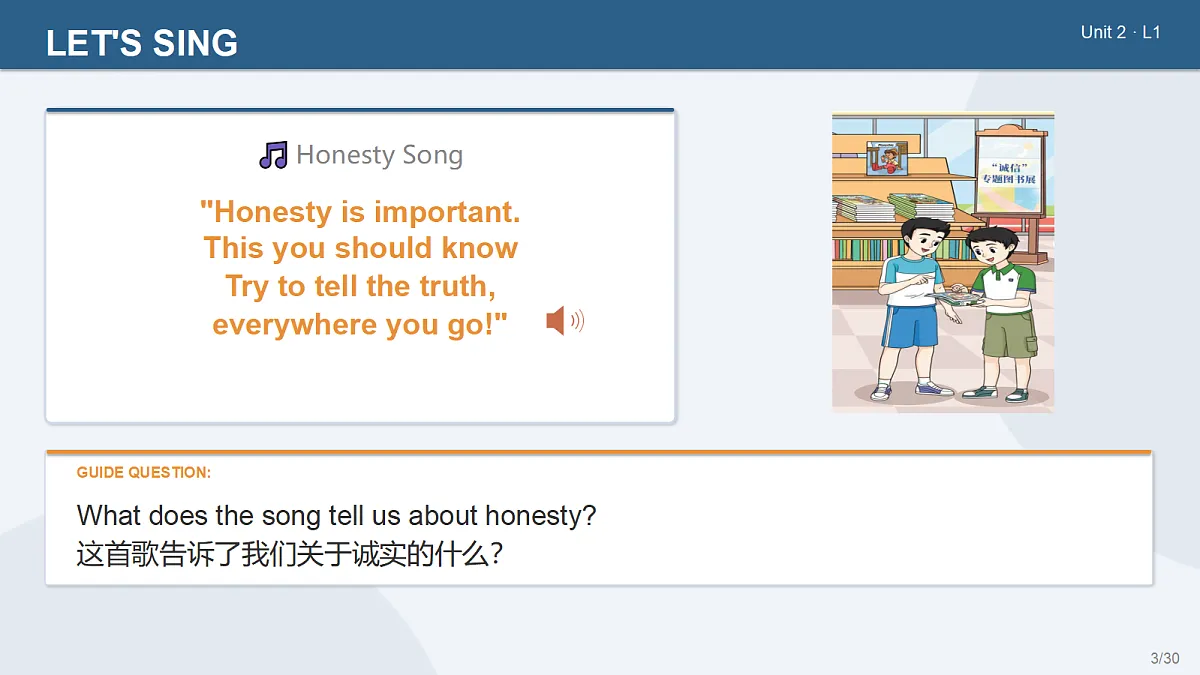The height and width of the screenshot is (675, 1200).
Task: Click the lyric line 'Honesty is important.'
Action: click(361, 212)
